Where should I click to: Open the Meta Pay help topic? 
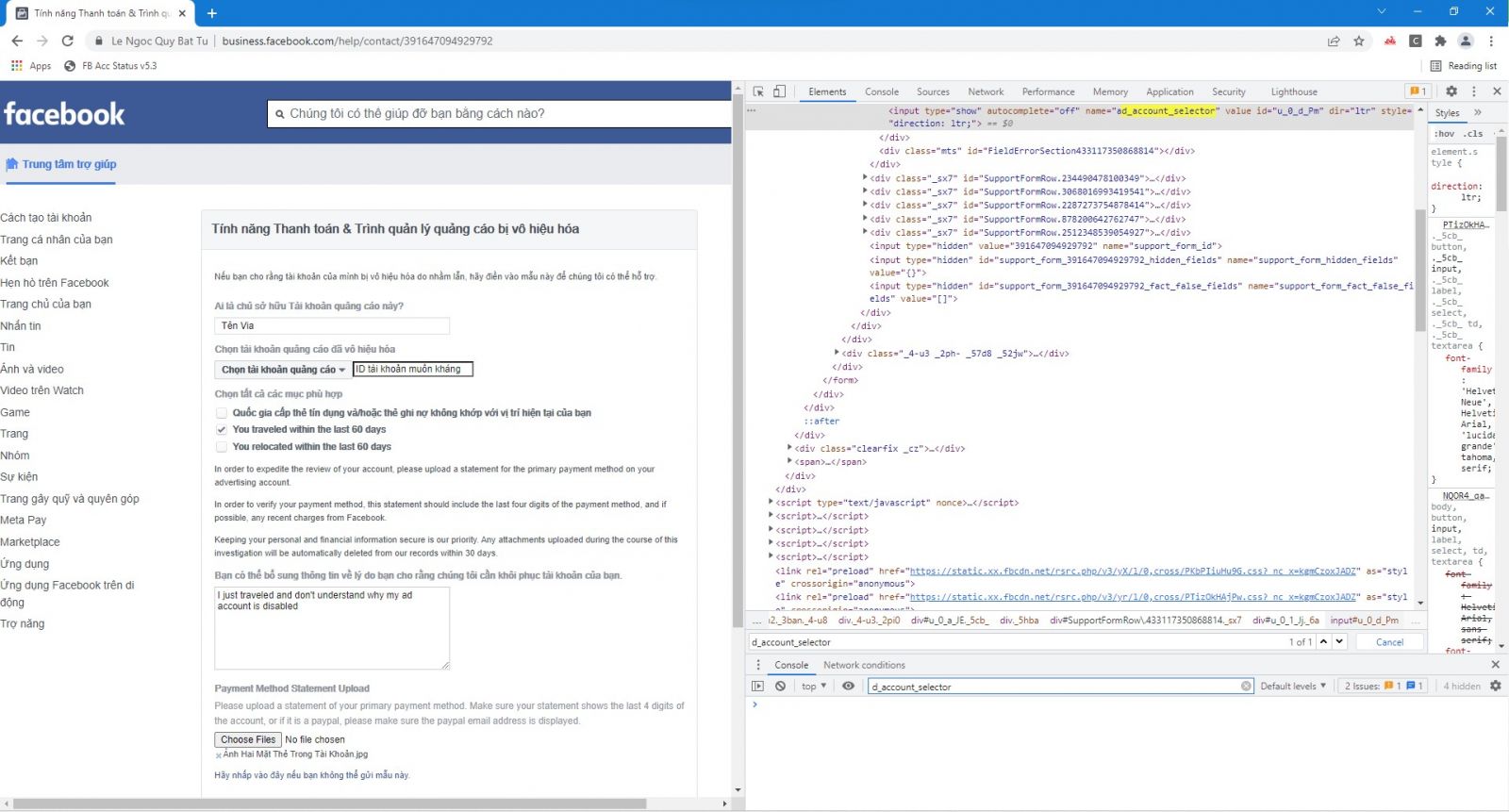click(x=24, y=520)
